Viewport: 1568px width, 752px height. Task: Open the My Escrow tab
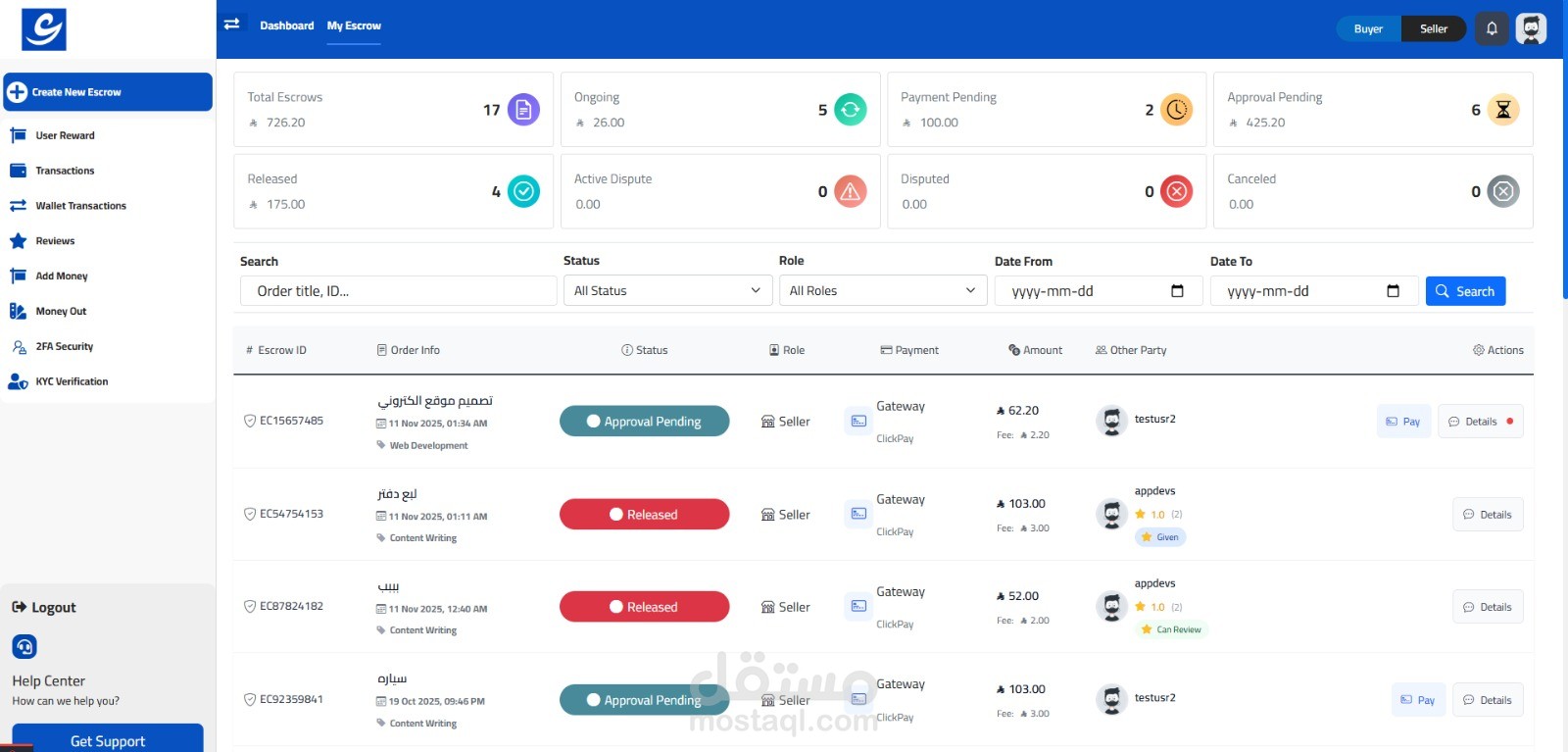pyautogui.click(x=354, y=25)
